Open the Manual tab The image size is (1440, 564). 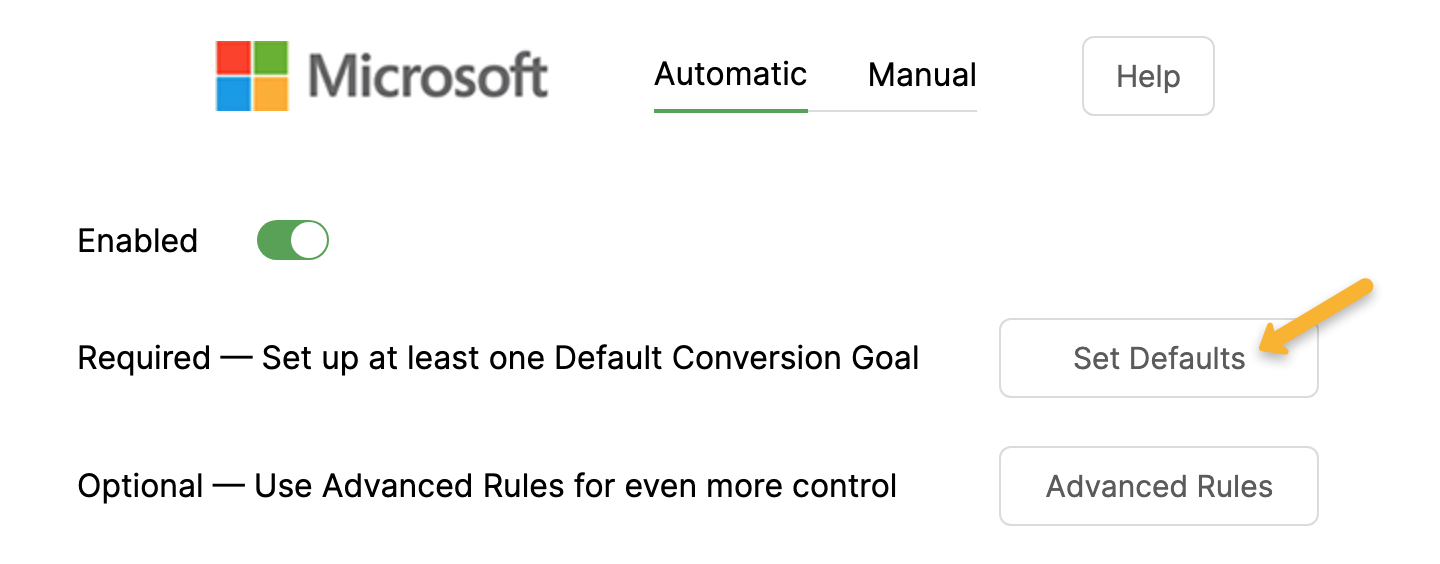pos(922,75)
